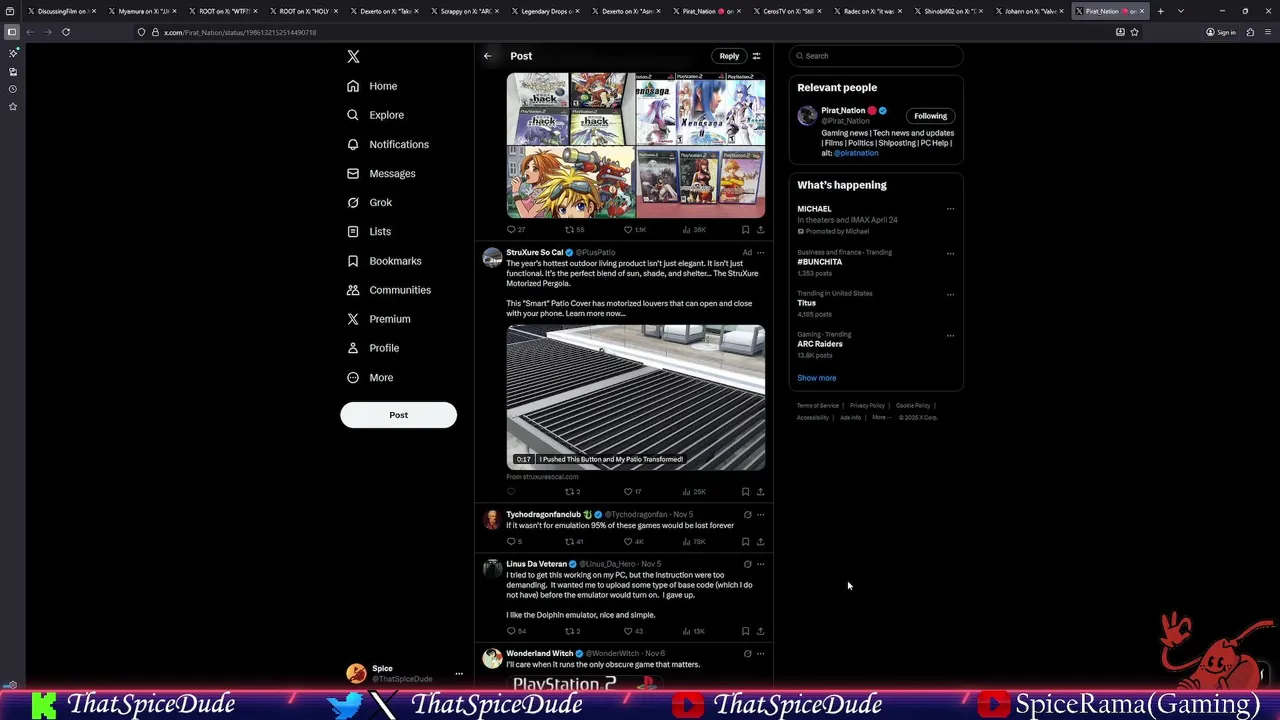Bookmark Tychodragonfanclub's reply
The height and width of the screenshot is (720, 1280).
pyautogui.click(x=745, y=542)
